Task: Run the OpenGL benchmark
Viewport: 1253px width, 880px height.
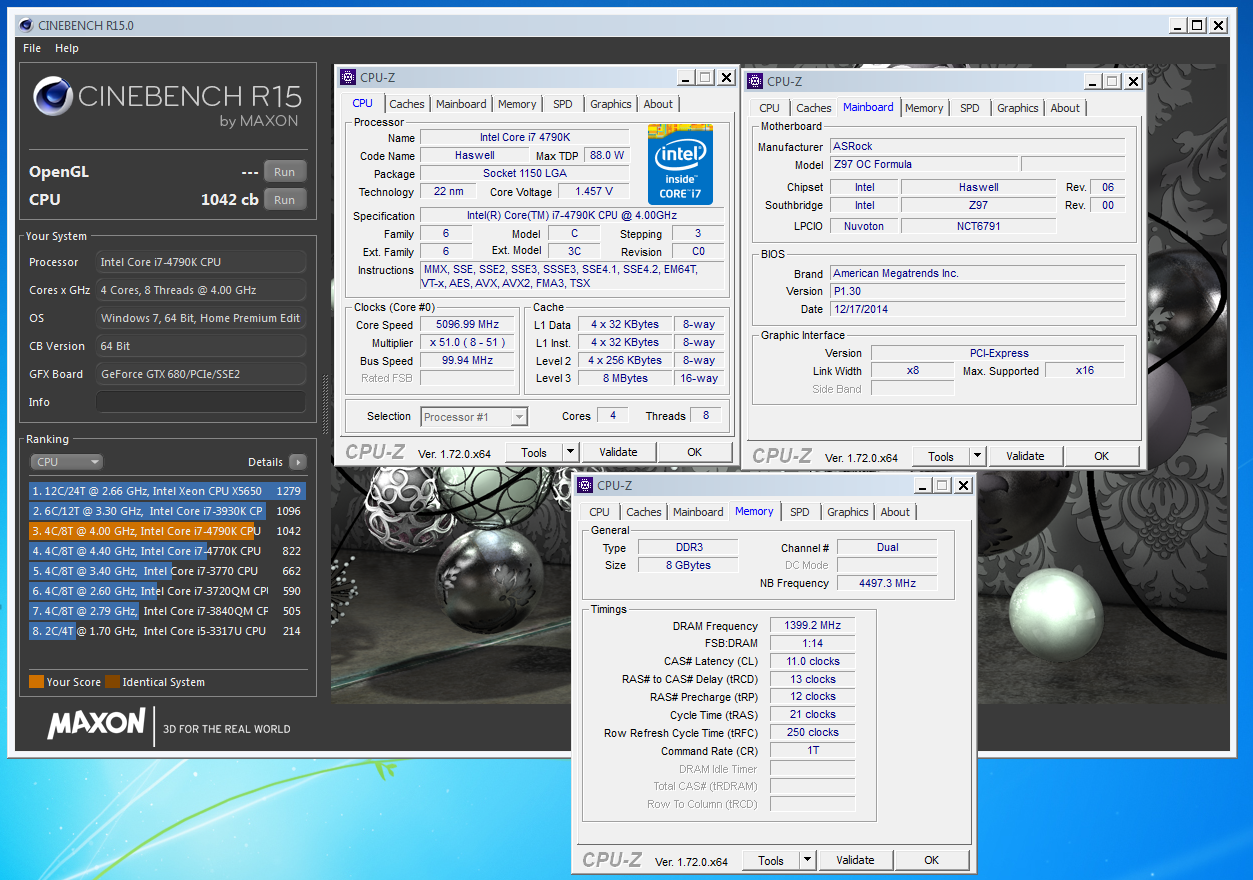Action: 285,171
